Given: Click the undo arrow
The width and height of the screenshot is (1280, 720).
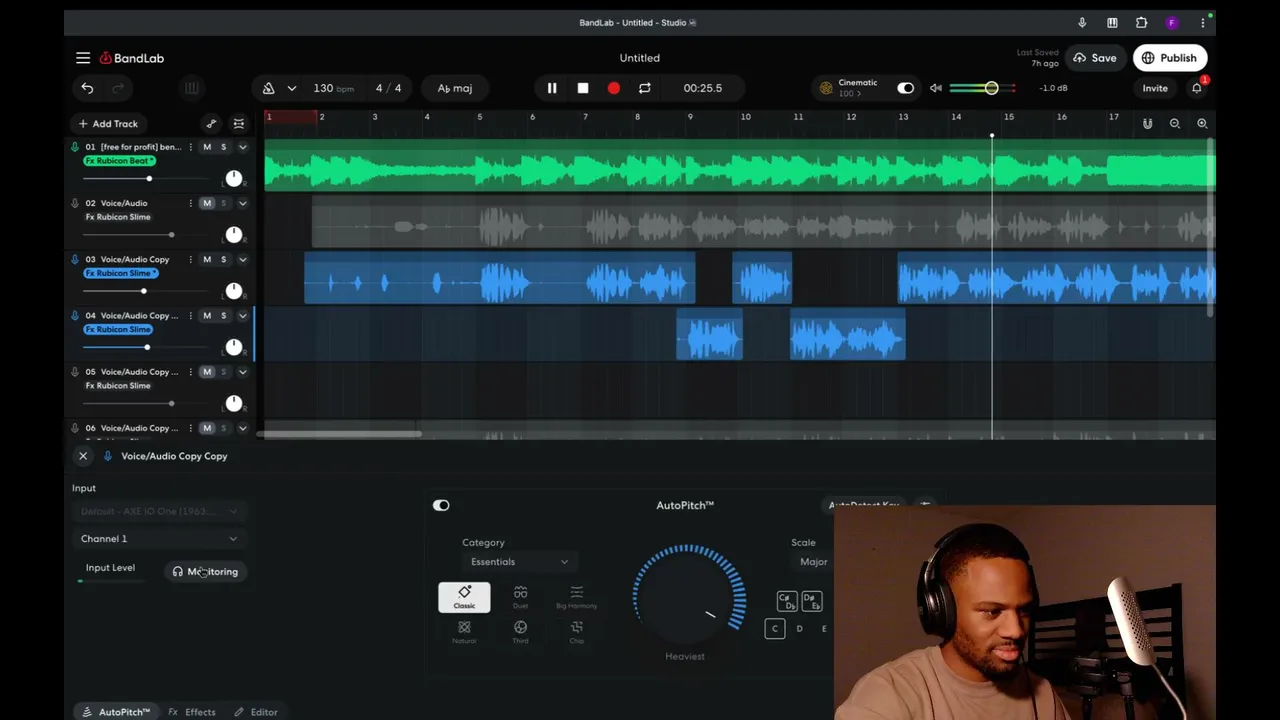Looking at the screenshot, I should 87,88.
